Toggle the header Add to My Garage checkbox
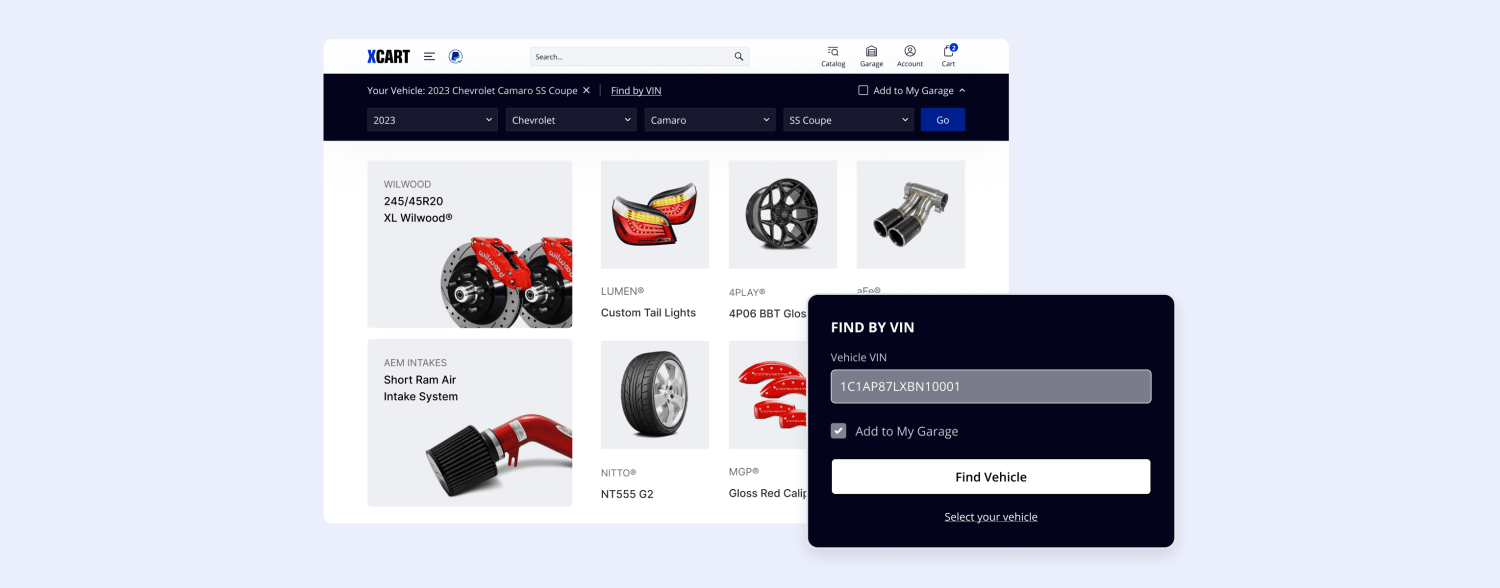Viewport: 1500px width, 588px height. 863,90
